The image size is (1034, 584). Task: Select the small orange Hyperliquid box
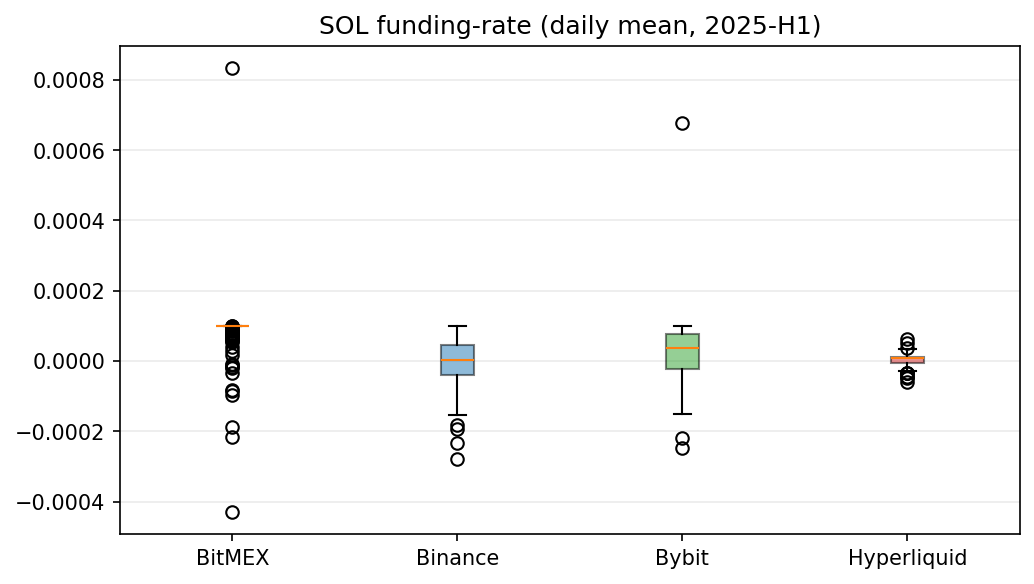click(907, 360)
